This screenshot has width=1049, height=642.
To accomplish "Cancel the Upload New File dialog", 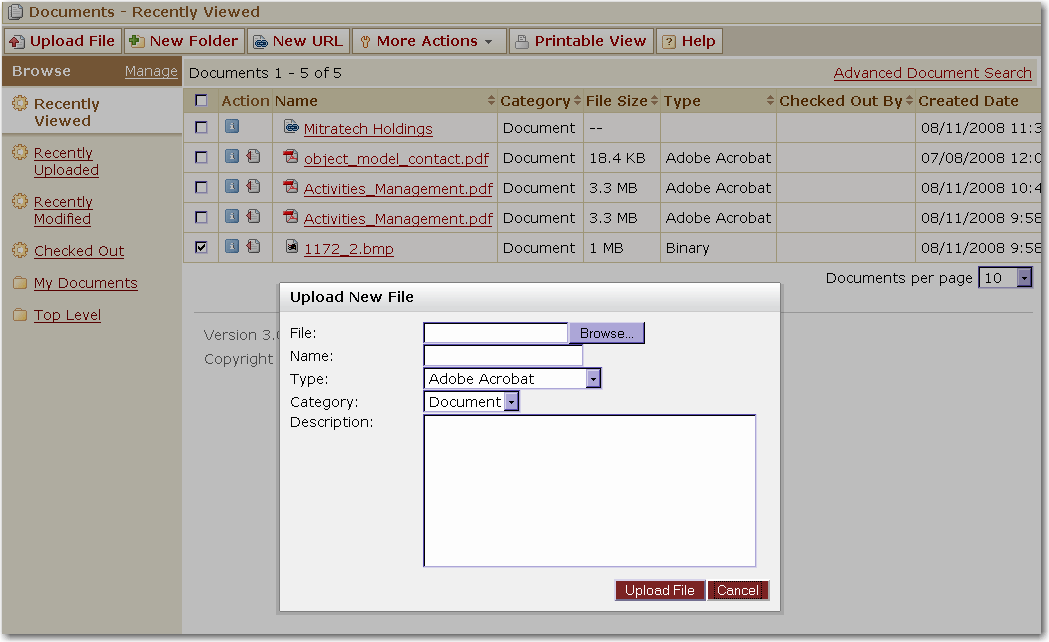I will (x=738, y=591).
